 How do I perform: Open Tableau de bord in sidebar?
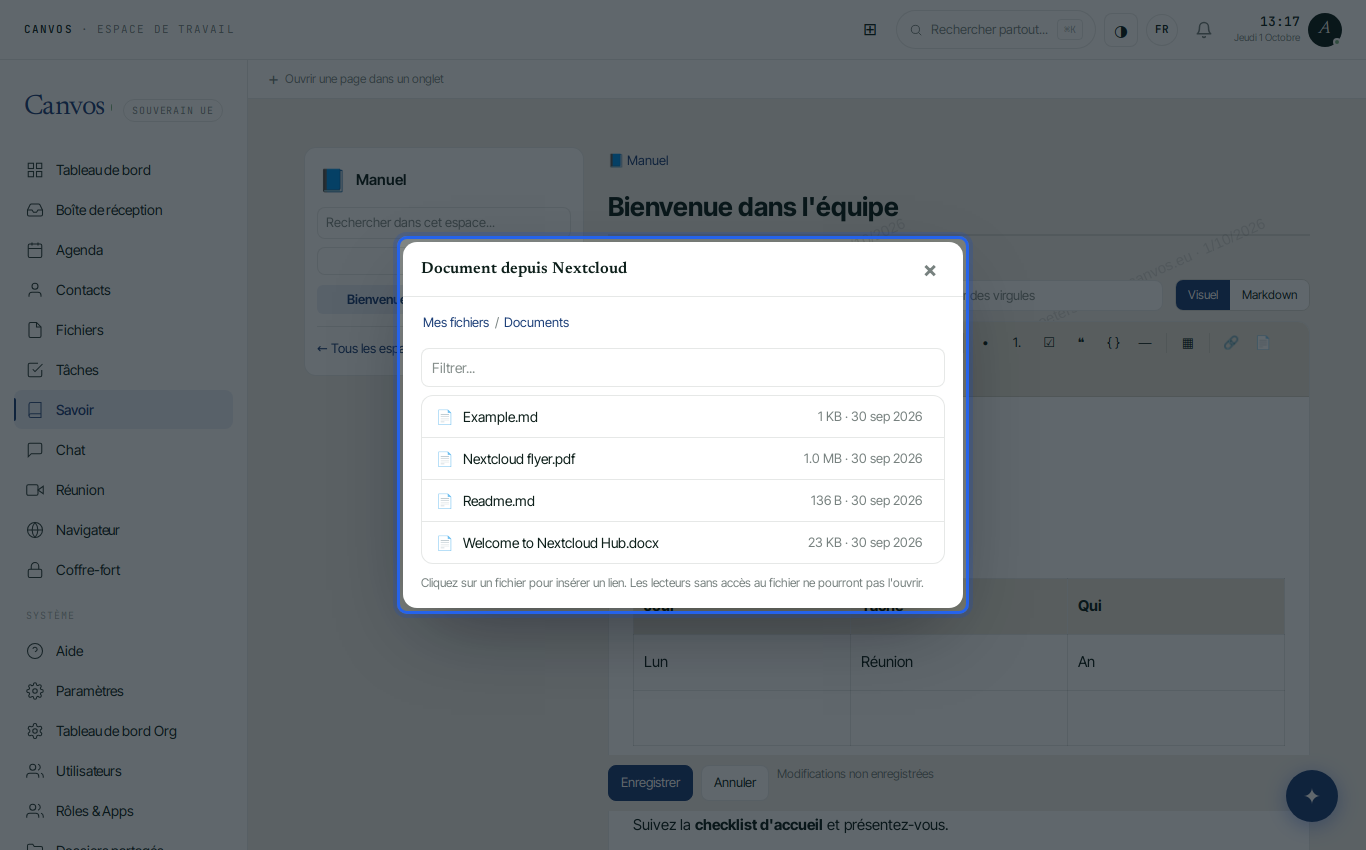click(x=123, y=170)
